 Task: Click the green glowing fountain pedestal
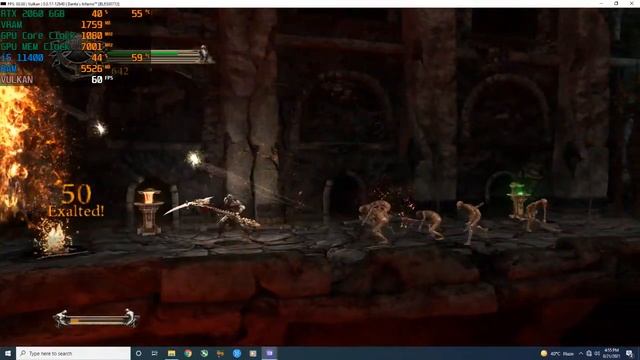coord(518,200)
